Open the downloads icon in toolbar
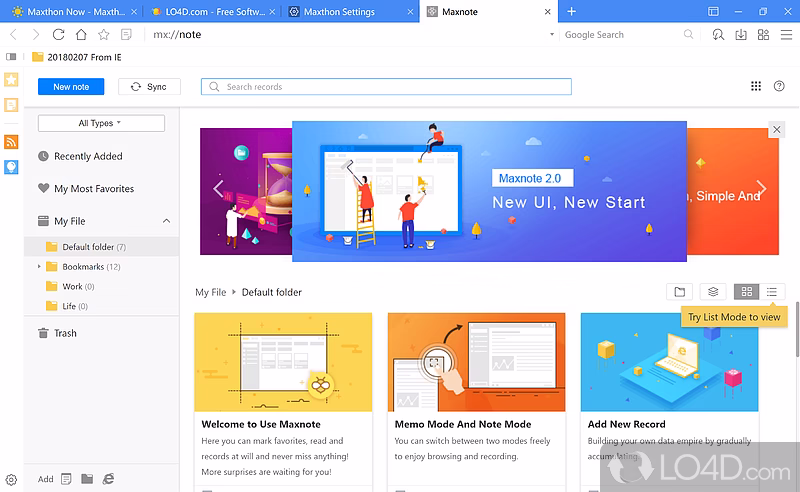This screenshot has width=800, height=492. click(x=741, y=35)
